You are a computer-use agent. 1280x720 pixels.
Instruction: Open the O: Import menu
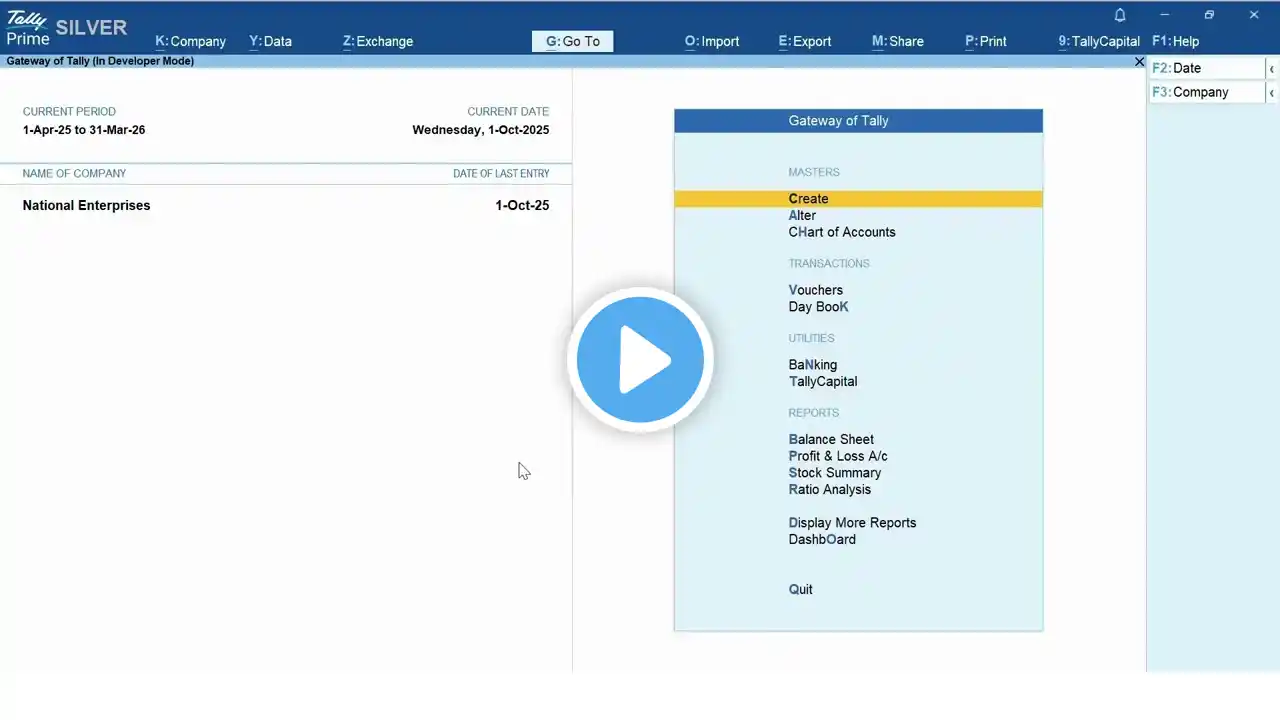pos(712,41)
